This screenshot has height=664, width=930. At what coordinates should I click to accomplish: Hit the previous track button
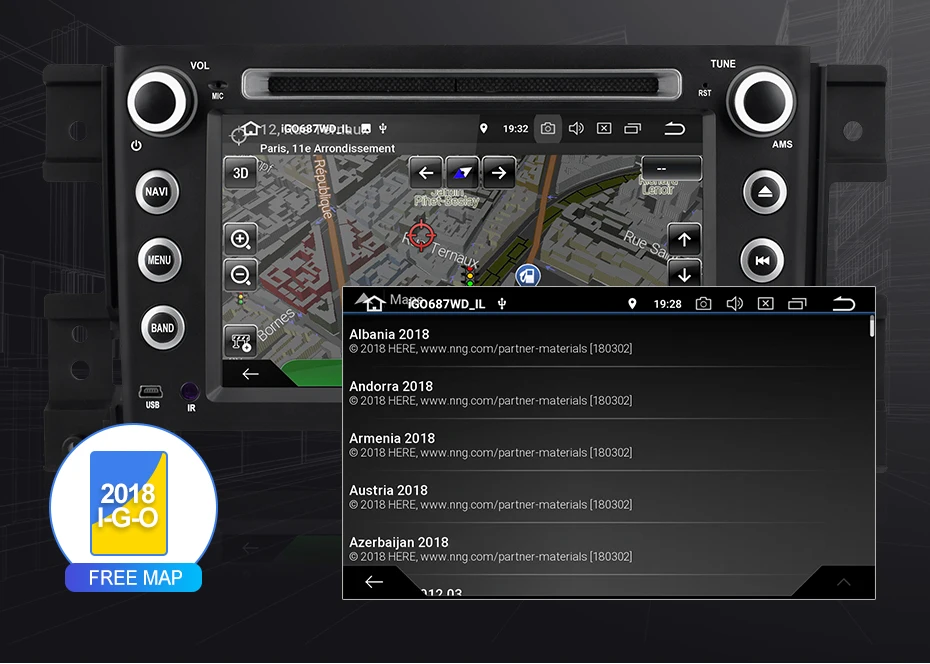tap(762, 260)
